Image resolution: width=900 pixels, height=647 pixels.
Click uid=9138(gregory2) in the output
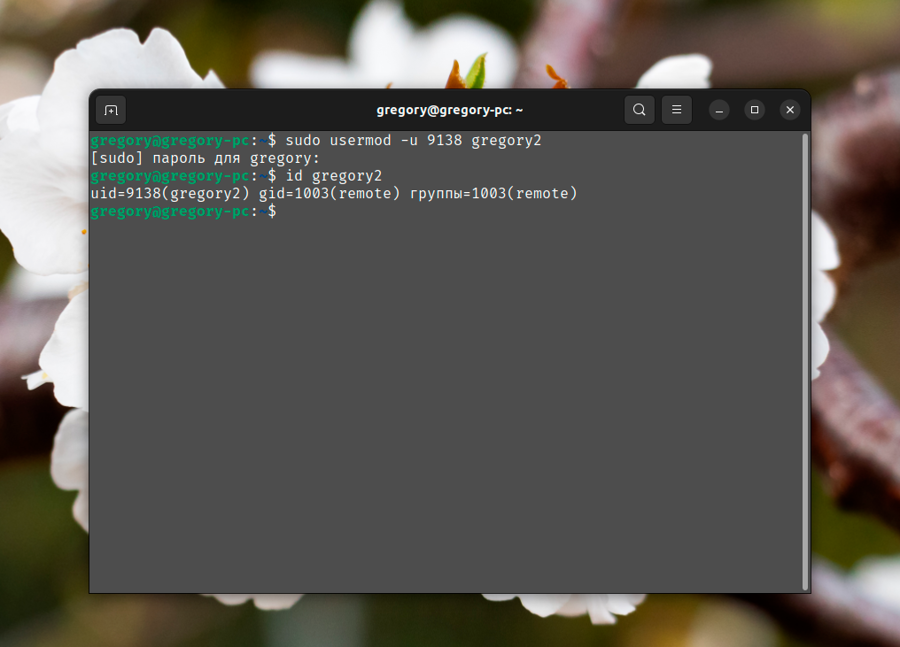point(170,194)
